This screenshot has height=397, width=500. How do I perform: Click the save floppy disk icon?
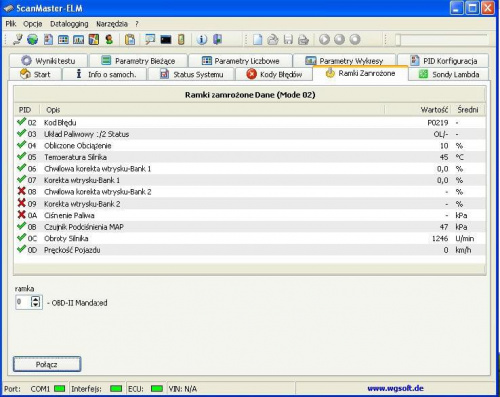pos(288,39)
